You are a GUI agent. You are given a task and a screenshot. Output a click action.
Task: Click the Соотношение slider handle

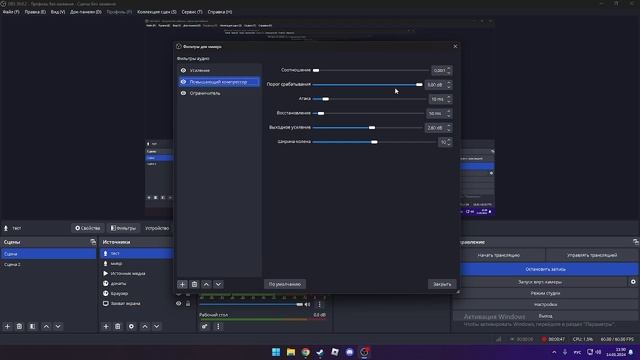pyautogui.click(x=316, y=70)
